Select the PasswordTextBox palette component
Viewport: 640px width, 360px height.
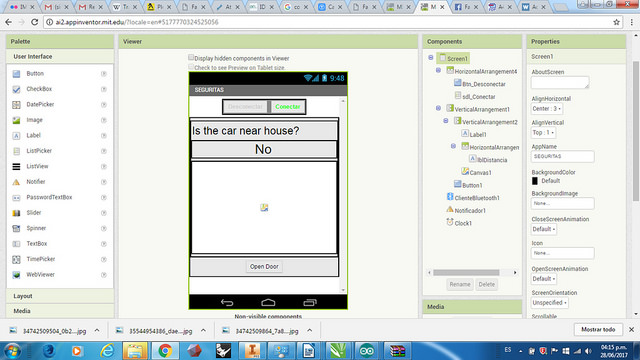[49, 198]
